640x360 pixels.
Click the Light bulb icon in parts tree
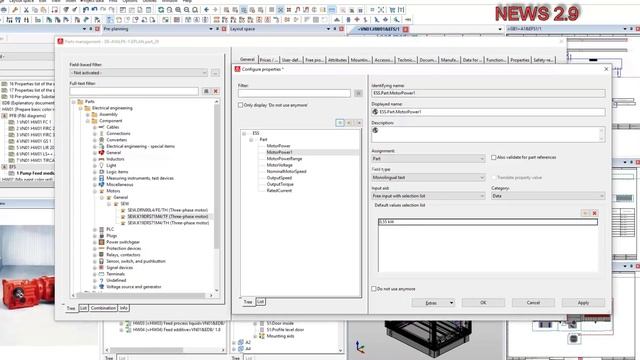pyautogui.click(x=102, y=165)
